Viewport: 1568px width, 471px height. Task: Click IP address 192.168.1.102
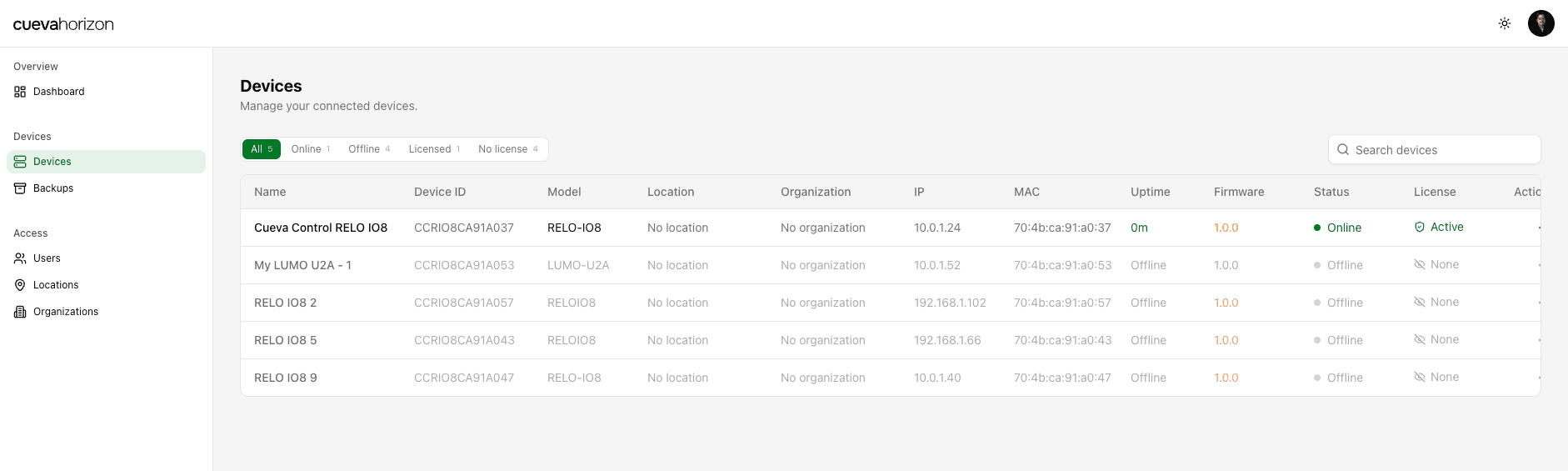(950, 303)
